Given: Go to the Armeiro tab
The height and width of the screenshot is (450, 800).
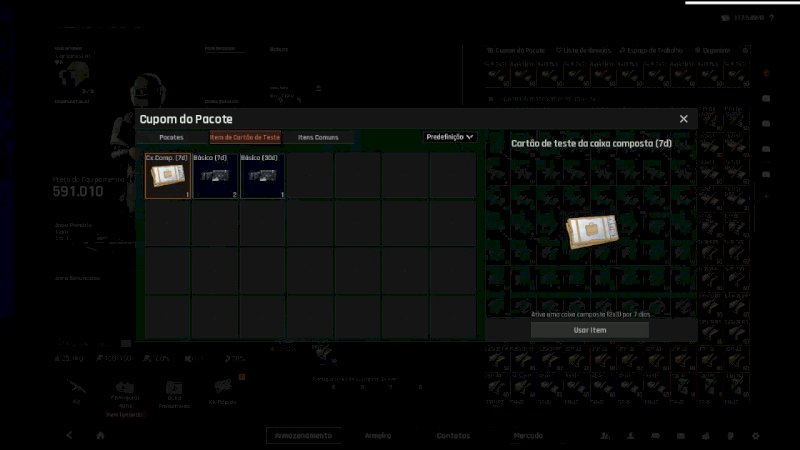Looking at the screenshot, I should click(378, 436).
